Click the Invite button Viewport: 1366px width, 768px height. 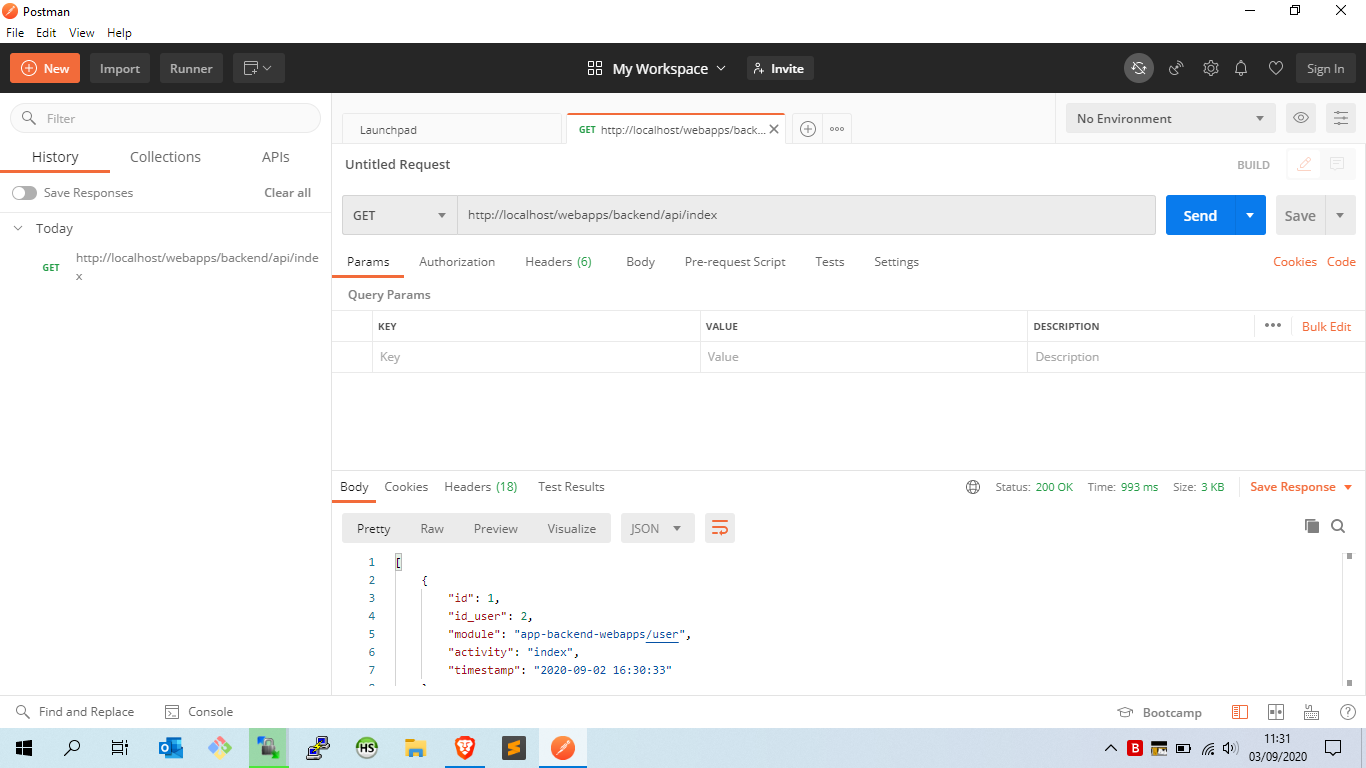[x=780, y=68]
